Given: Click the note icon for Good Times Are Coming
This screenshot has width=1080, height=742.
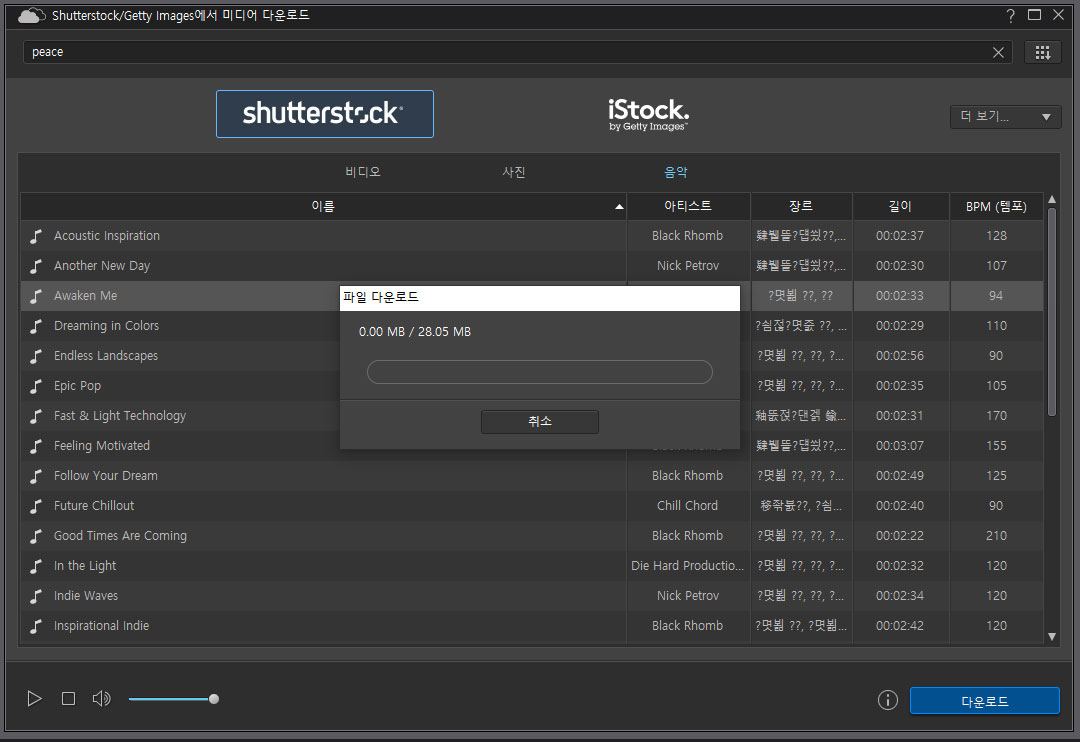Looking at the screenshot, I should coord(37,536).
